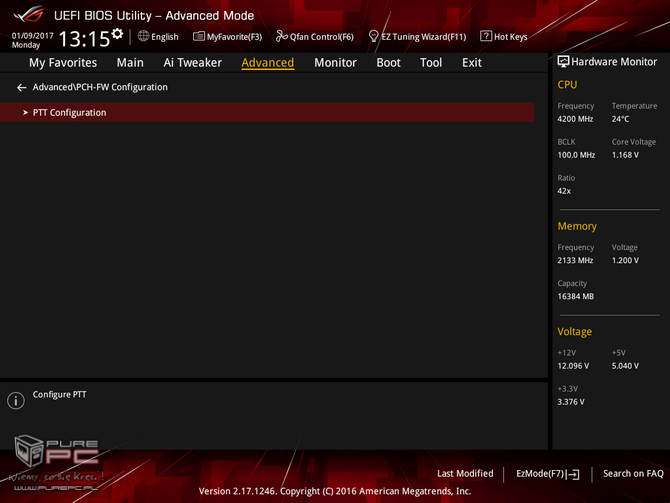Switch to the Monitor tab

click(335, 63)
